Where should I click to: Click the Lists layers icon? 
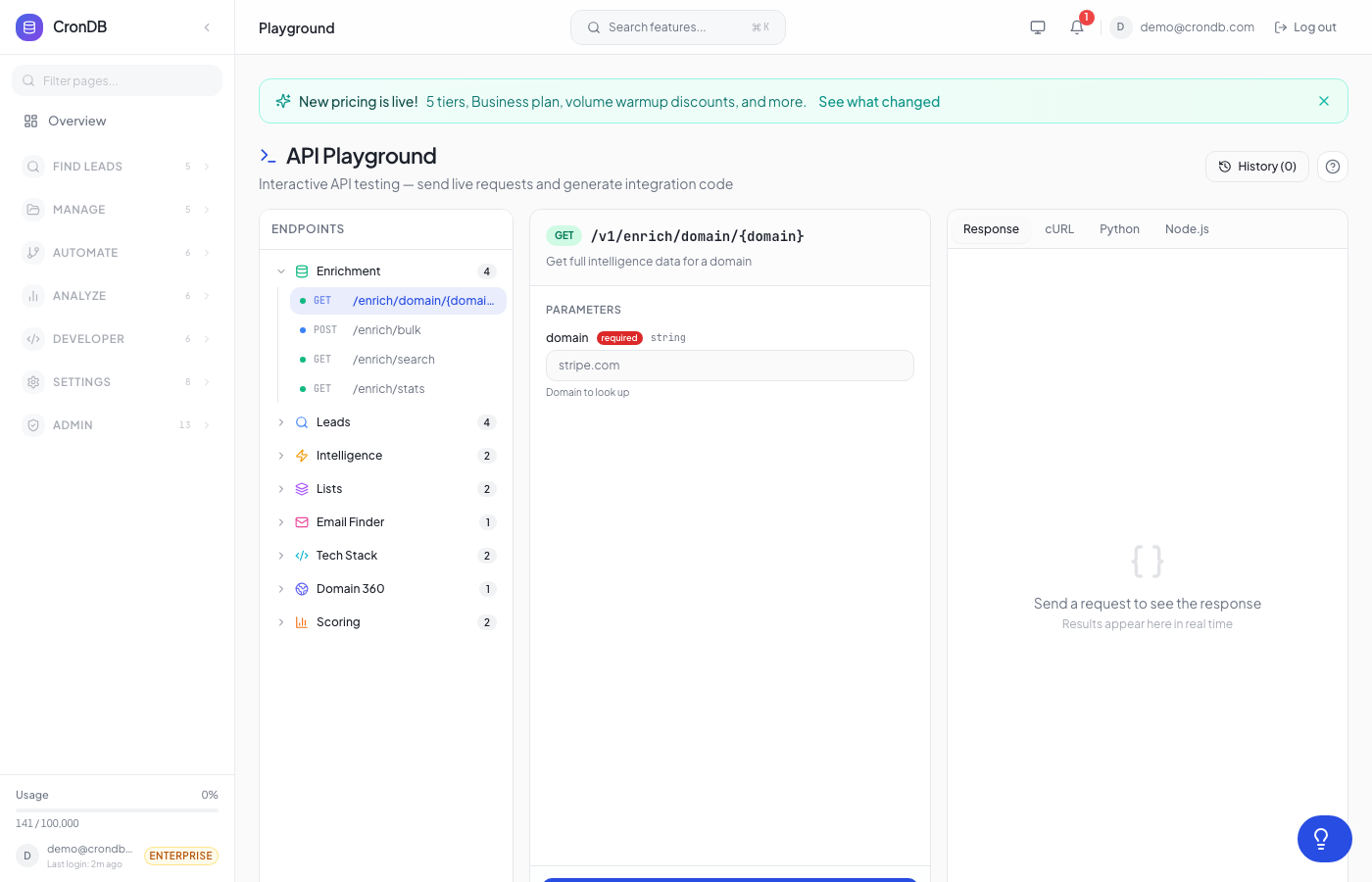click(302, 489)
